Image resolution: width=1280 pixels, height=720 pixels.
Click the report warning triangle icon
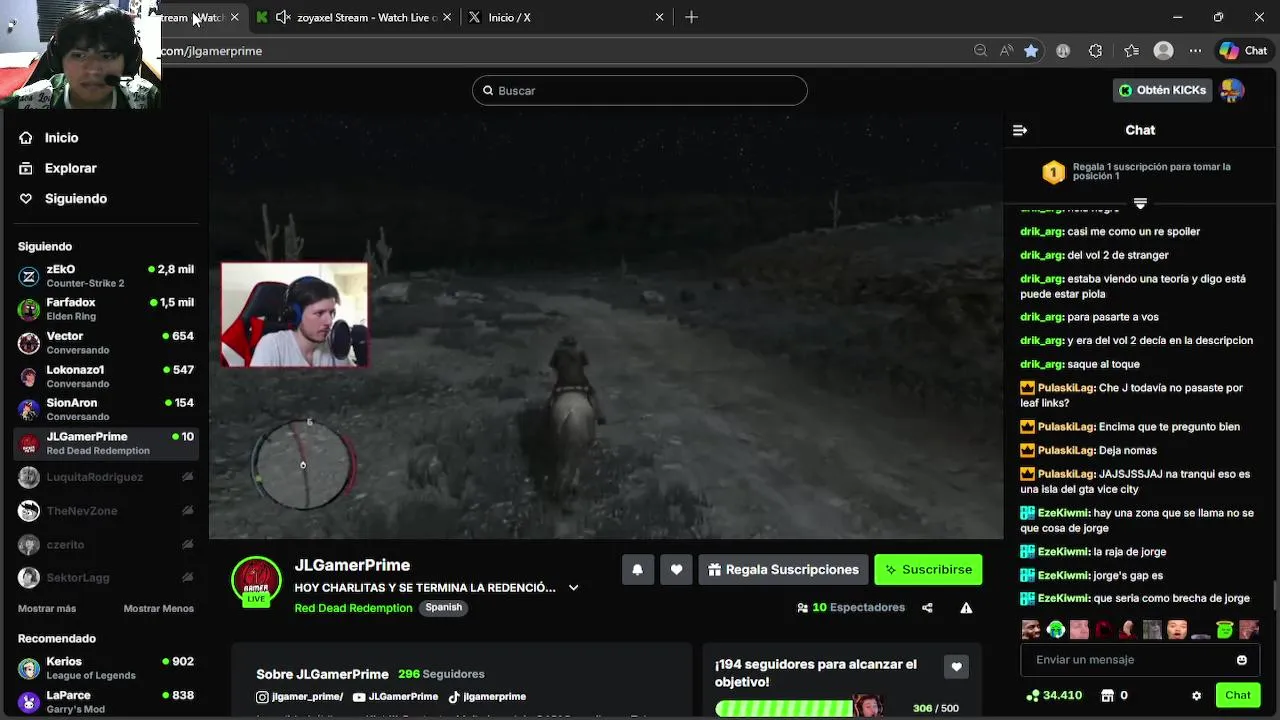tap(966, 608)
